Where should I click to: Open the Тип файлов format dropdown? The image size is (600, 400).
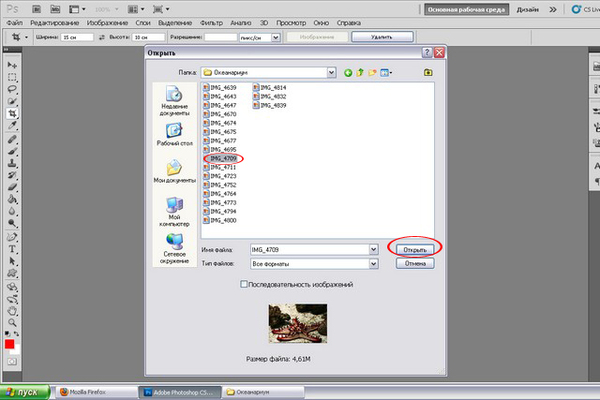[373, 264]
